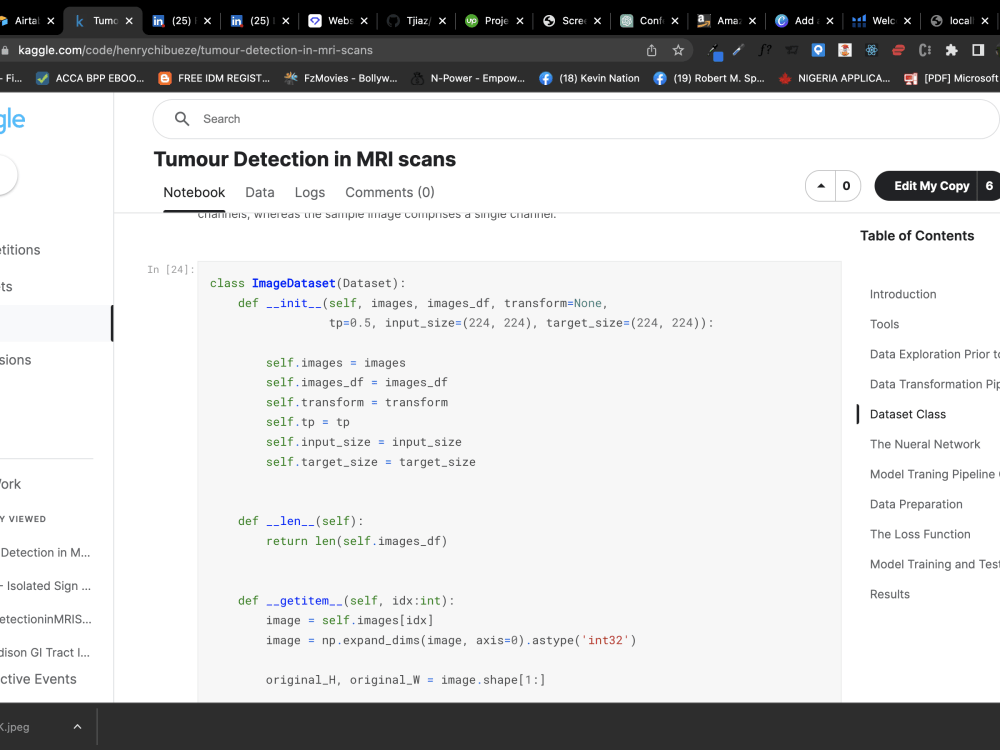Open ACCA BPP EBOOK bookmark
Viewport: 1000px width, 750px height.
[90, 78]
